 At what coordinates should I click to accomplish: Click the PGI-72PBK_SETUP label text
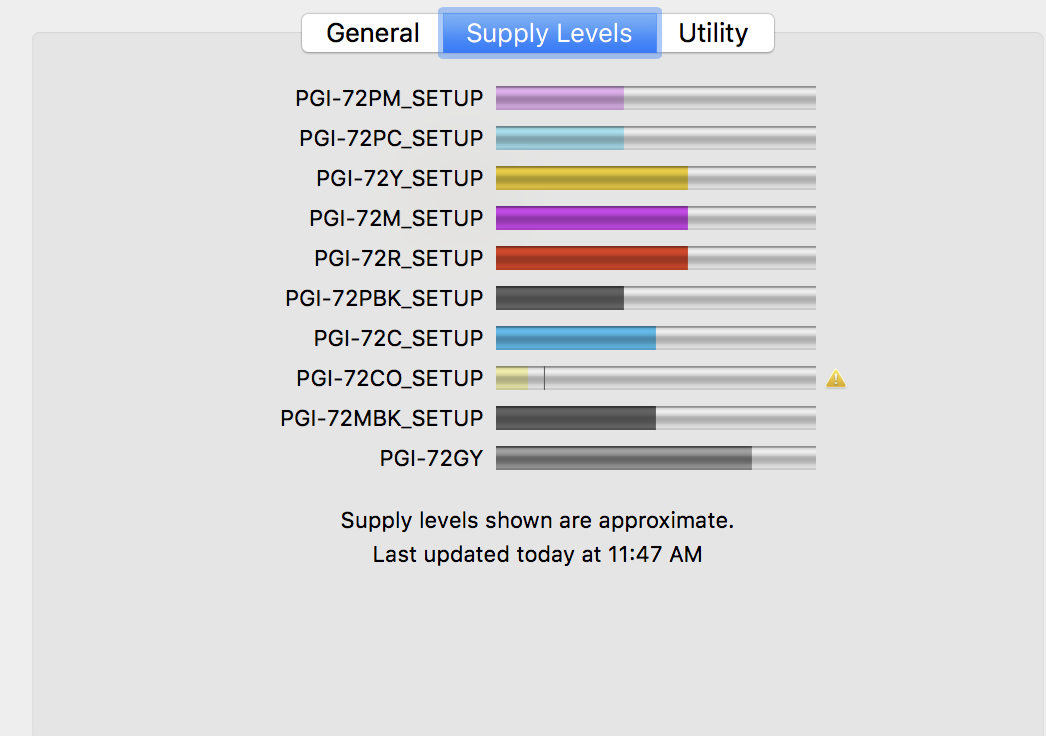(384, 298)
